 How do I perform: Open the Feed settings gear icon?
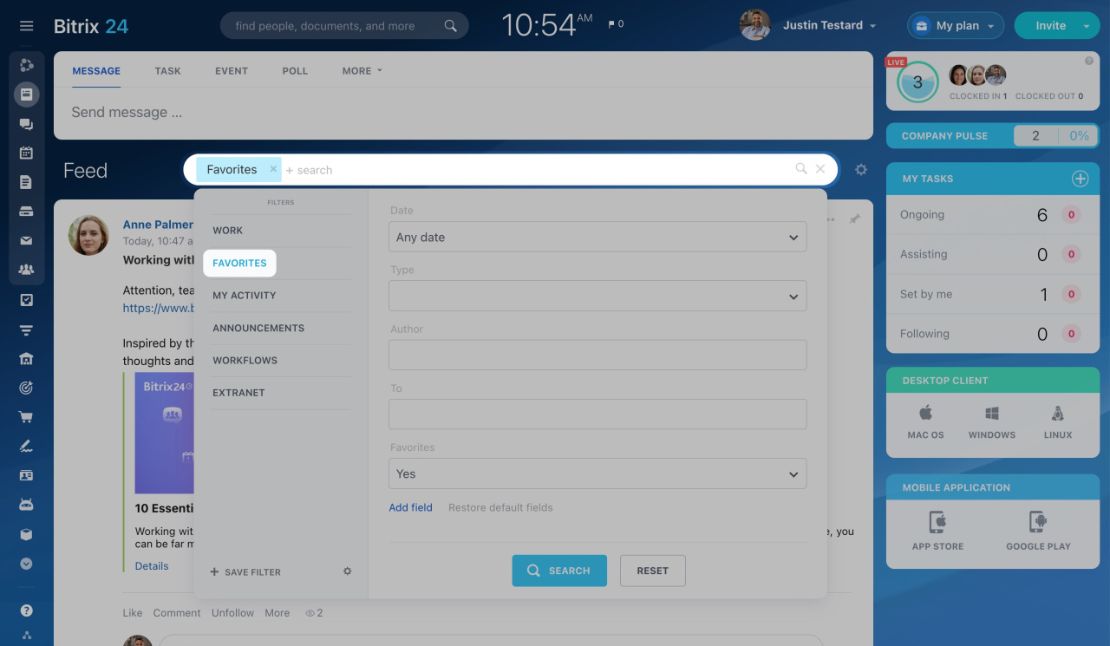861,170
